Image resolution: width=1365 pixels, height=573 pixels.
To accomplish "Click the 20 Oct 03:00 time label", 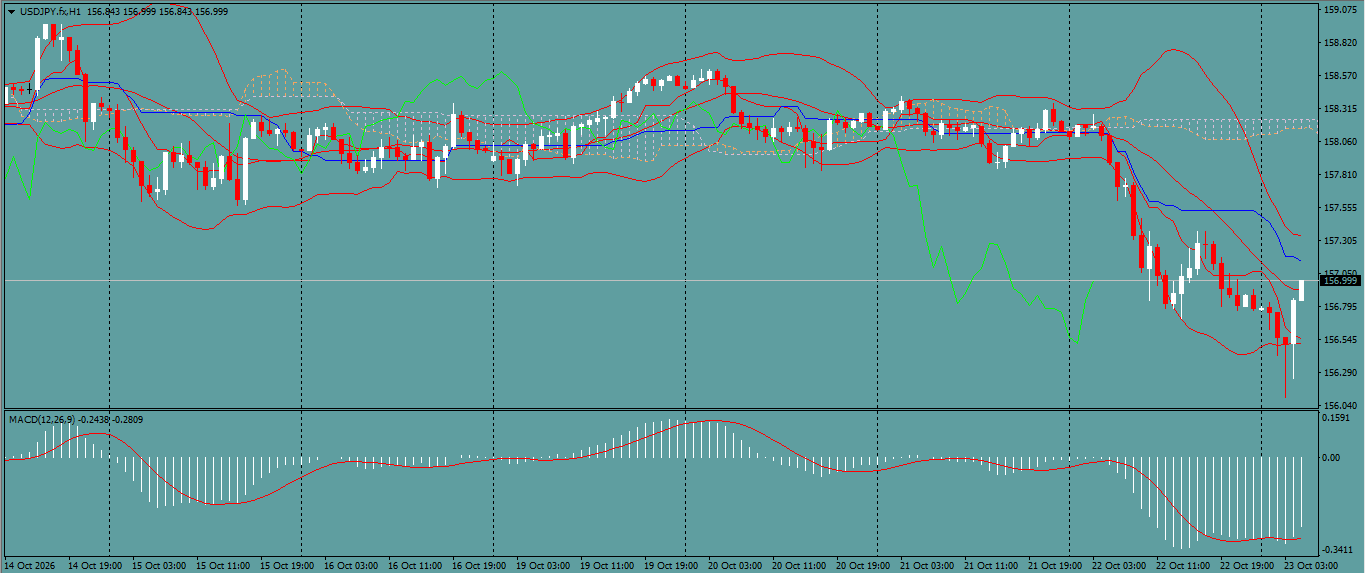I will pos(734,565).
